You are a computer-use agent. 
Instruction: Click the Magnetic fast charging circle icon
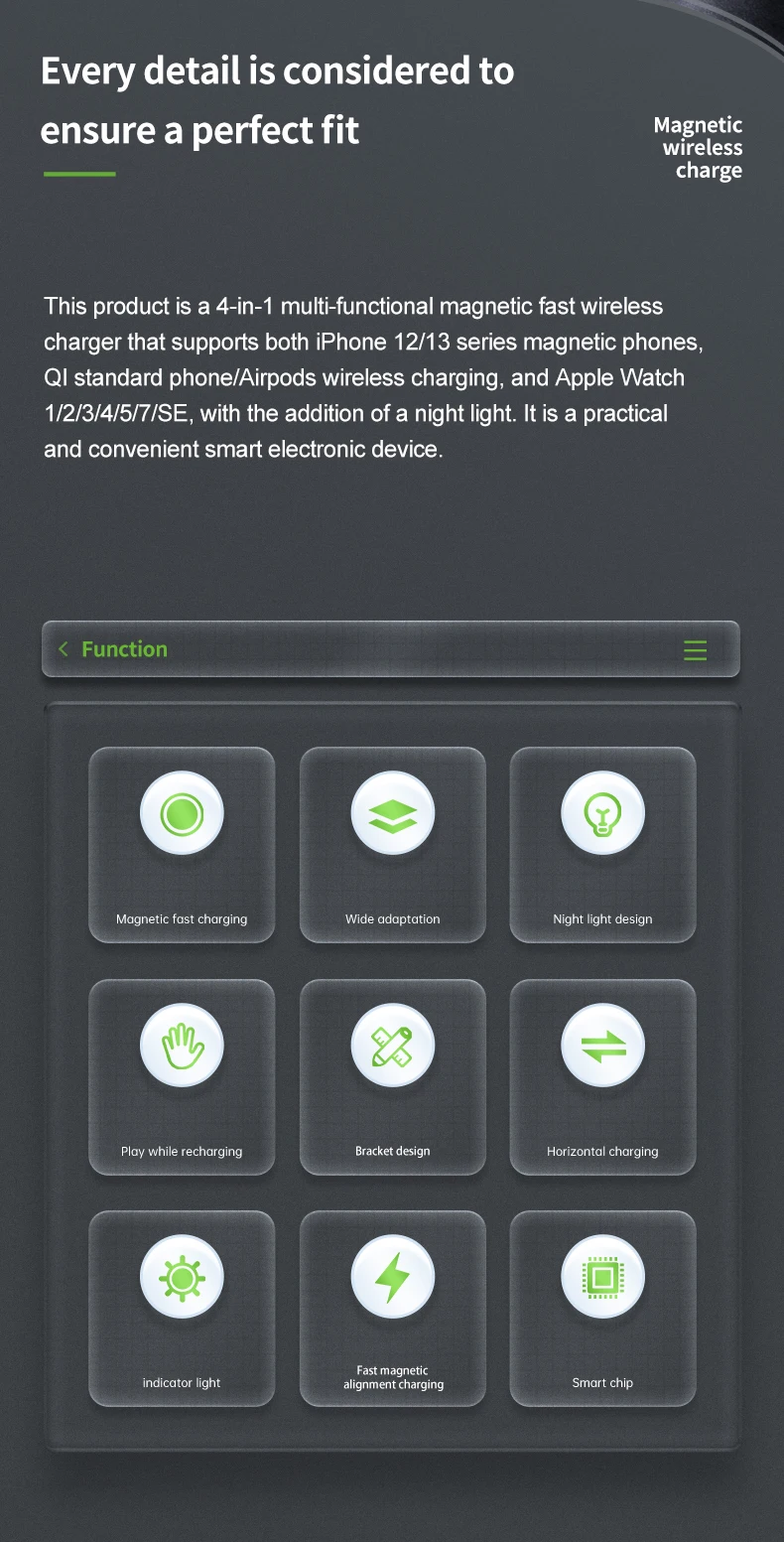[182, 814]
